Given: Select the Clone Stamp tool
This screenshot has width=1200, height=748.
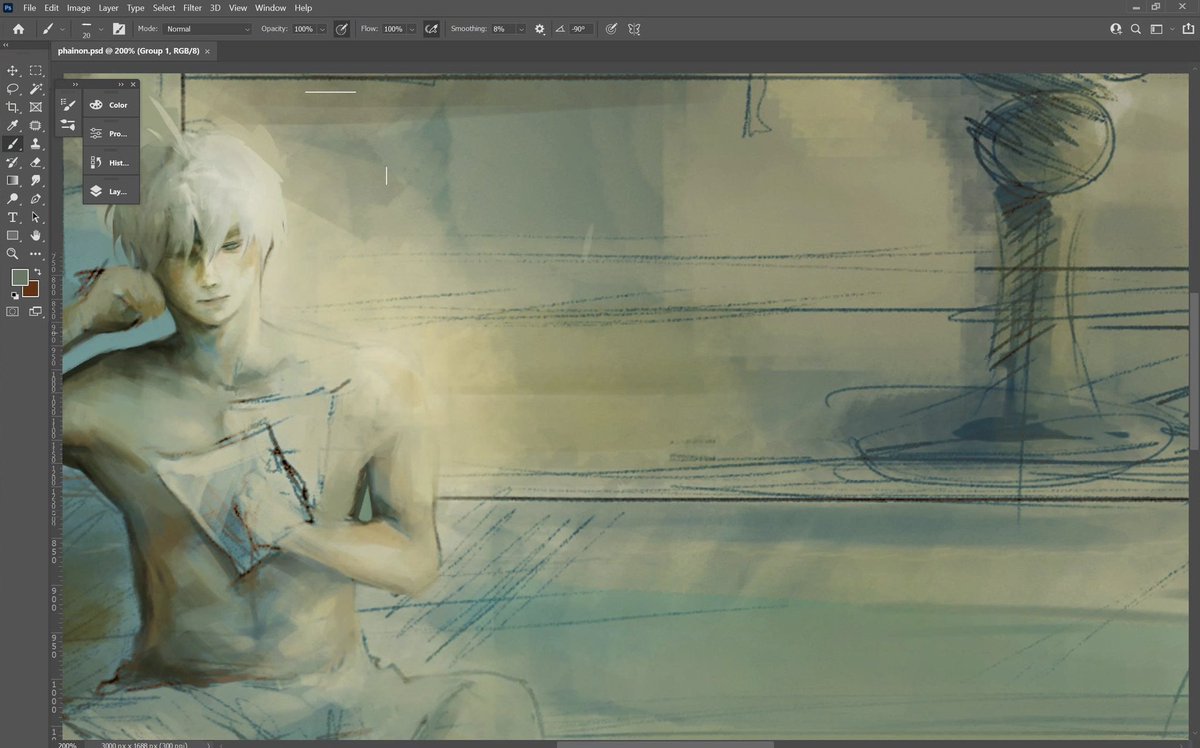Looking at the screenshot, I should [x=36, y=144].
